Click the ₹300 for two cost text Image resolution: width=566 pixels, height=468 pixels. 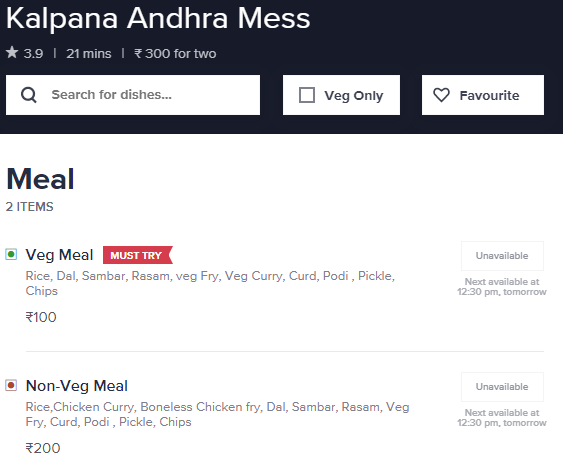click(175, 53)
